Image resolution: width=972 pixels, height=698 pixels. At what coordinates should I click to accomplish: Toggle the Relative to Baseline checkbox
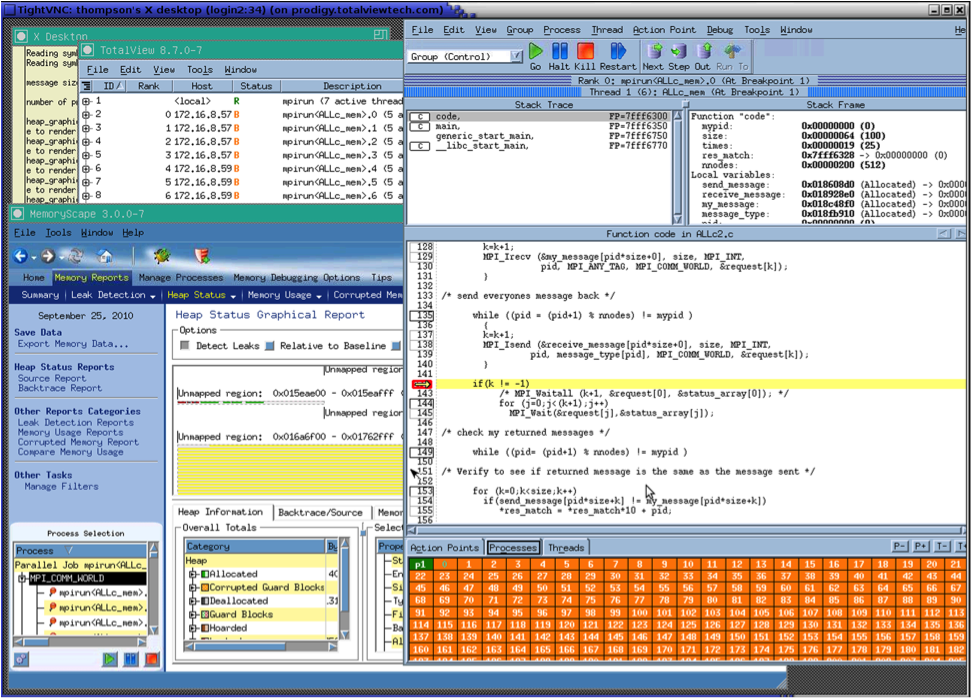[269, 346]
